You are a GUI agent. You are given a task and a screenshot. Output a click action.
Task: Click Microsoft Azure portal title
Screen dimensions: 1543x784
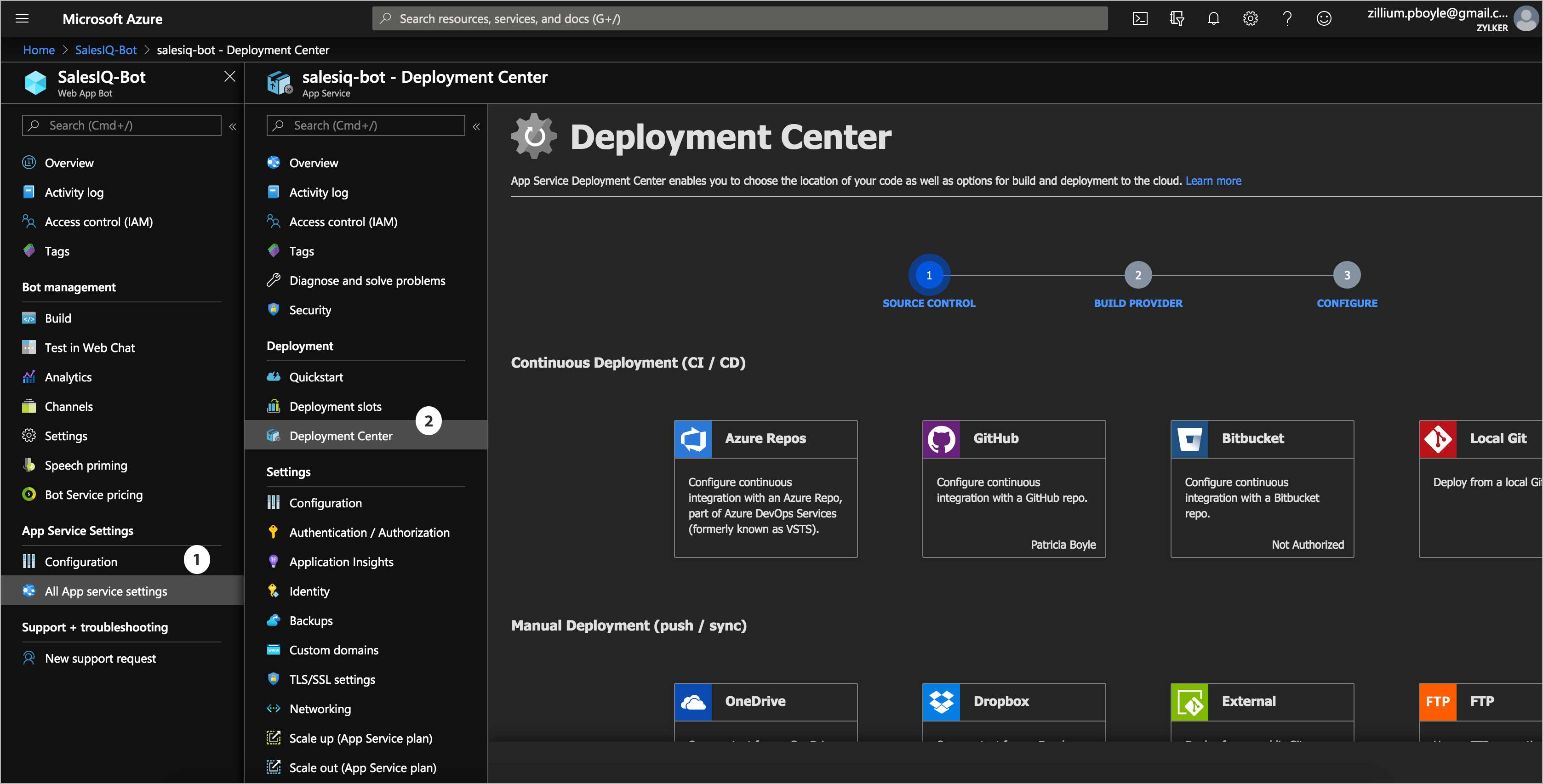click(112, 18)
